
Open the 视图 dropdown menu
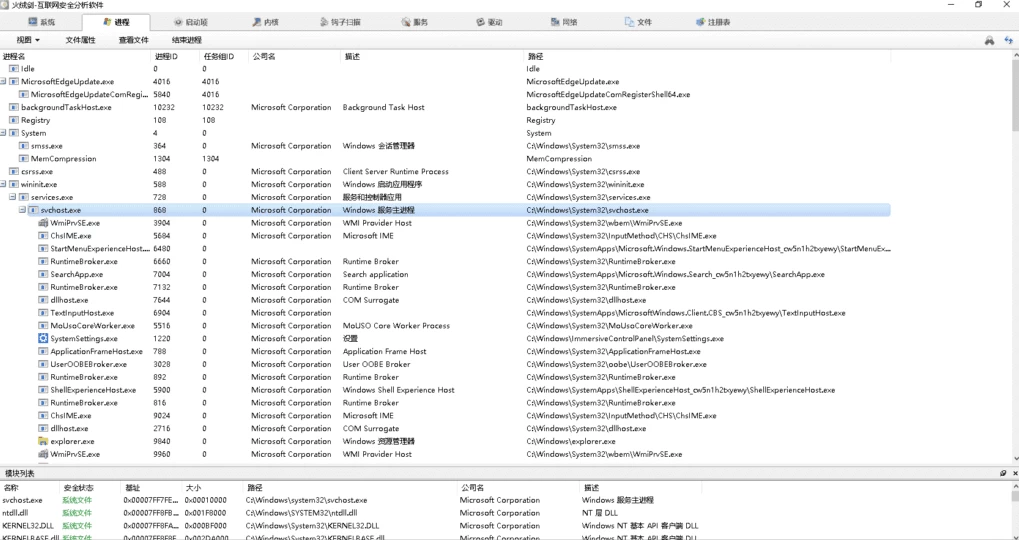(28, 40)
